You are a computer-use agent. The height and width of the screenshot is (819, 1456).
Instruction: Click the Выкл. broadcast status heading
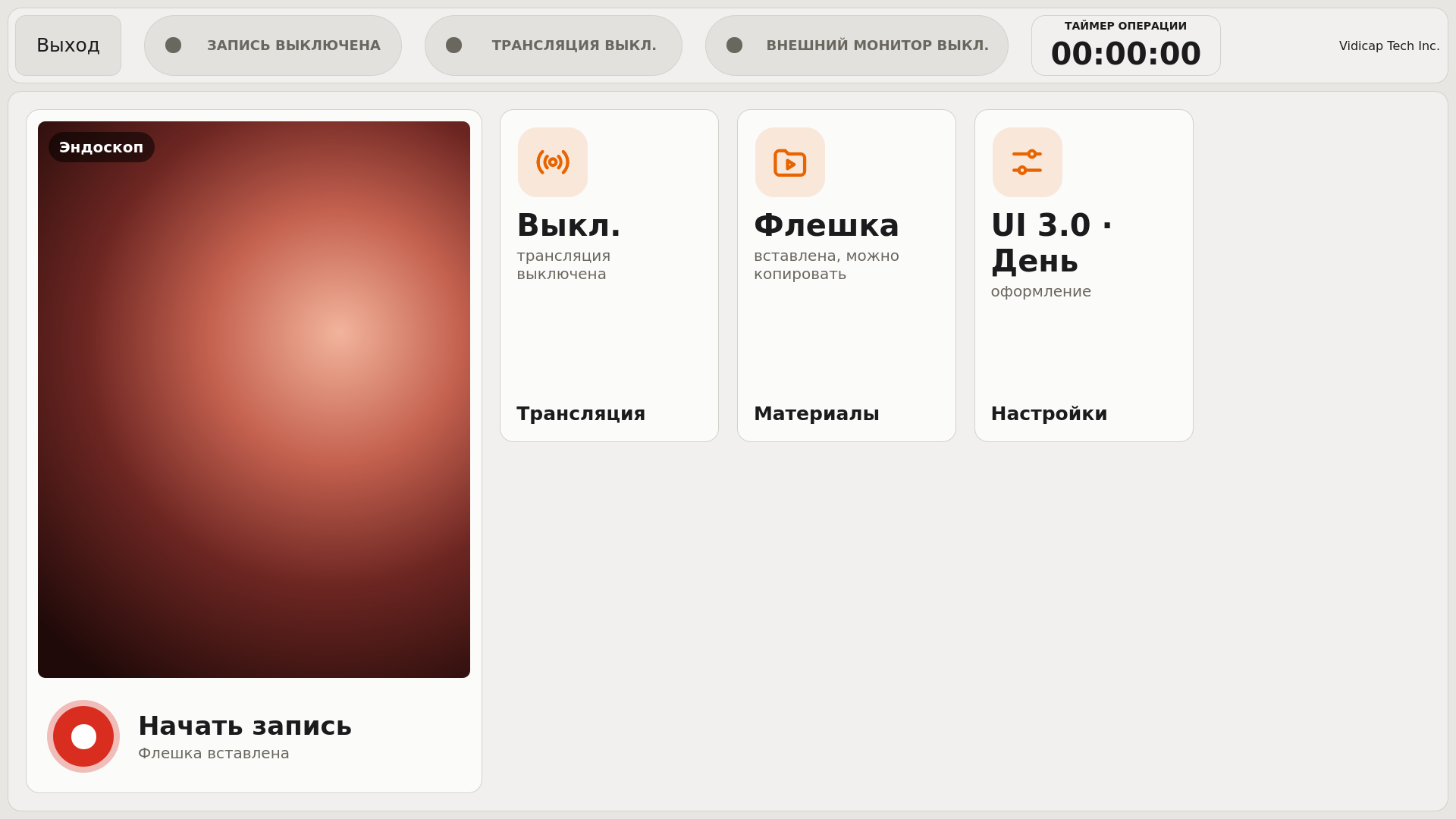coord(569,225)
